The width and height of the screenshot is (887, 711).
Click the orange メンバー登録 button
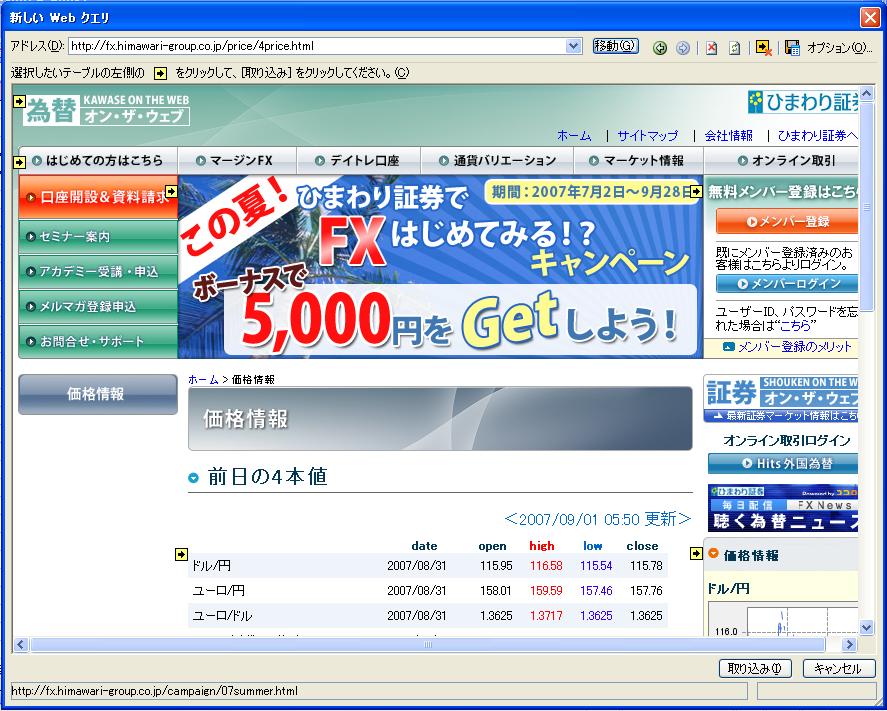(x=787, y=221)
